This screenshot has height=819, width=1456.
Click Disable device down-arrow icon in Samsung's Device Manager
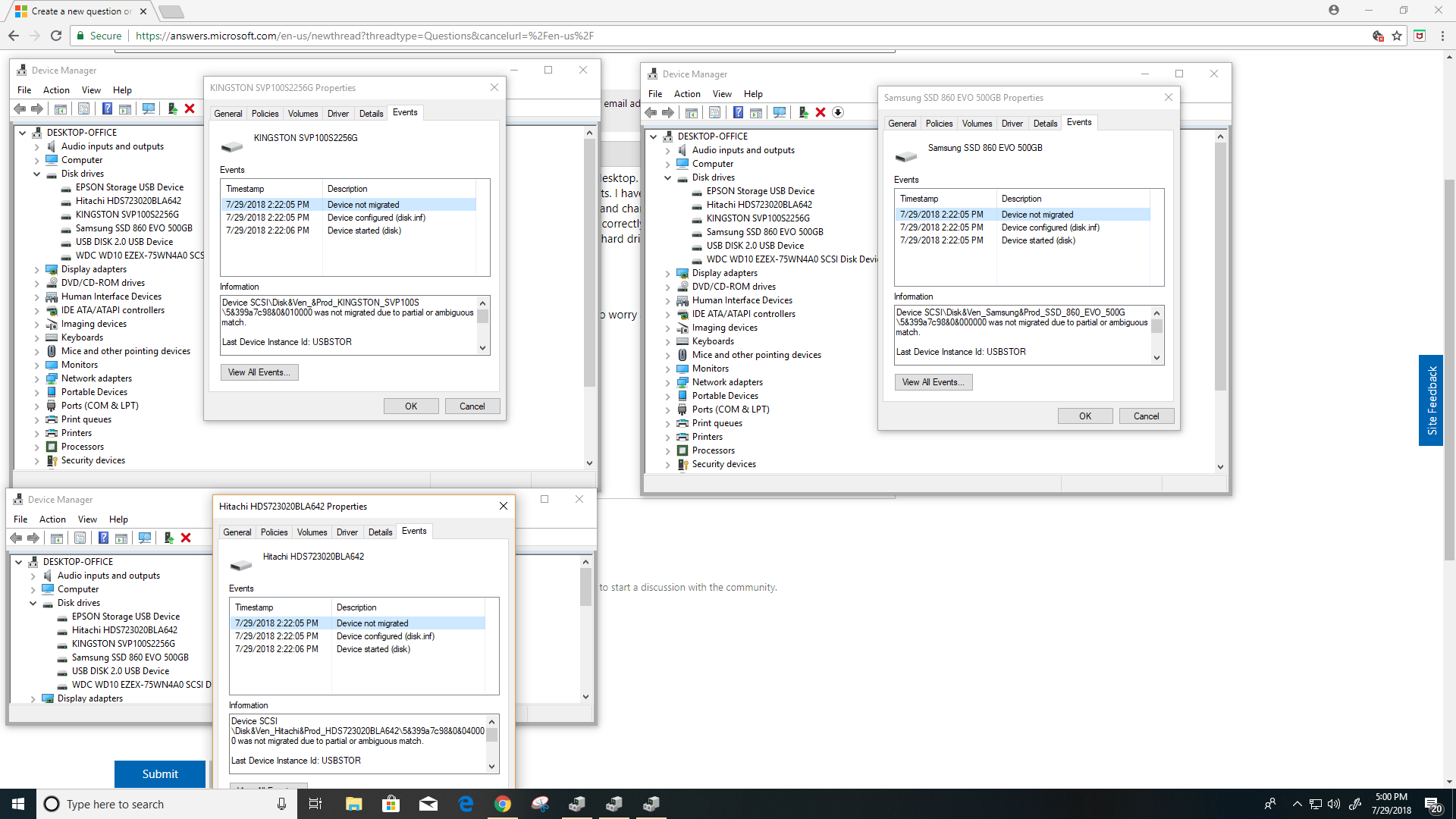838,113
